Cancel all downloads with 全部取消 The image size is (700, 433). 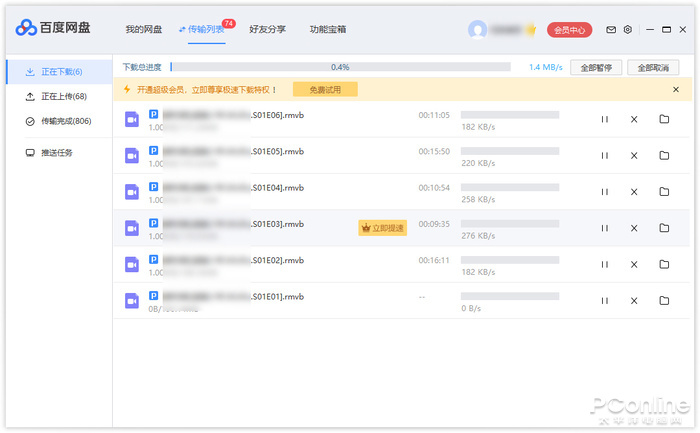(653, 68)
